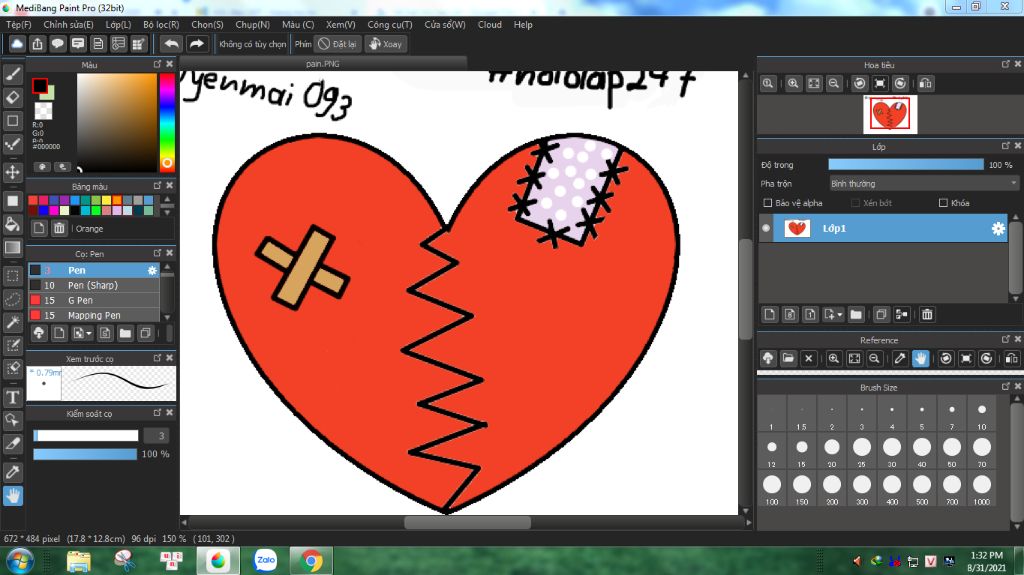
Task: Select the Magic Wand tool
Action: click(x=12, y=322)
